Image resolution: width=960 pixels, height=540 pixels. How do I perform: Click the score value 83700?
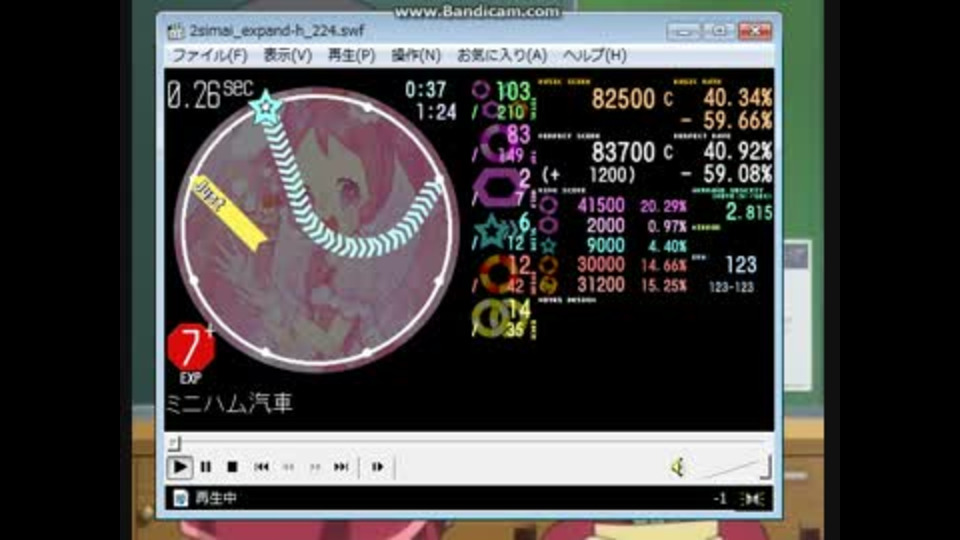point(623,152)
